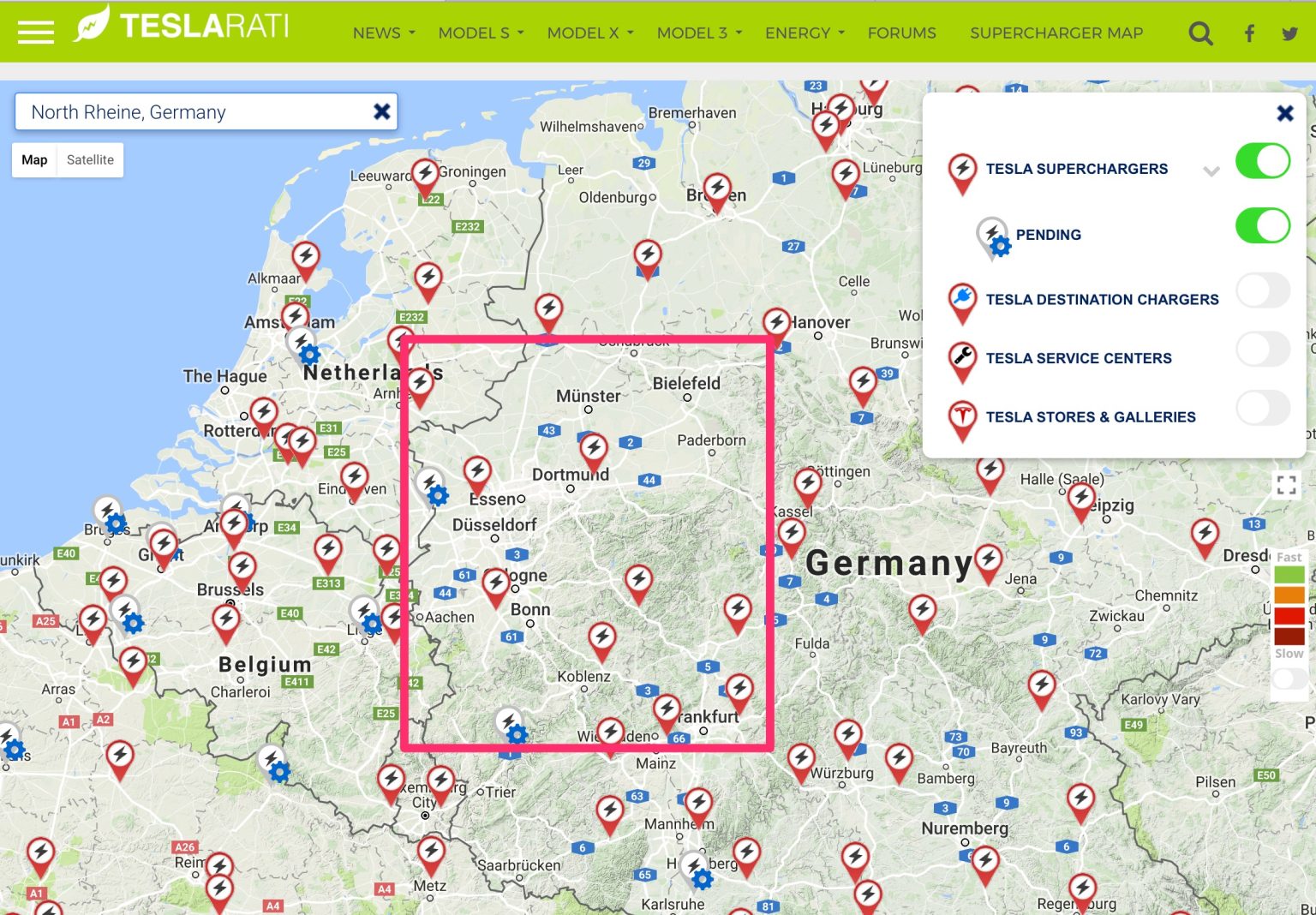The width and height of the screenshot is (1316, 915).
Task: Click the supercharger pin near Dortmund
Action: (594, 449)
